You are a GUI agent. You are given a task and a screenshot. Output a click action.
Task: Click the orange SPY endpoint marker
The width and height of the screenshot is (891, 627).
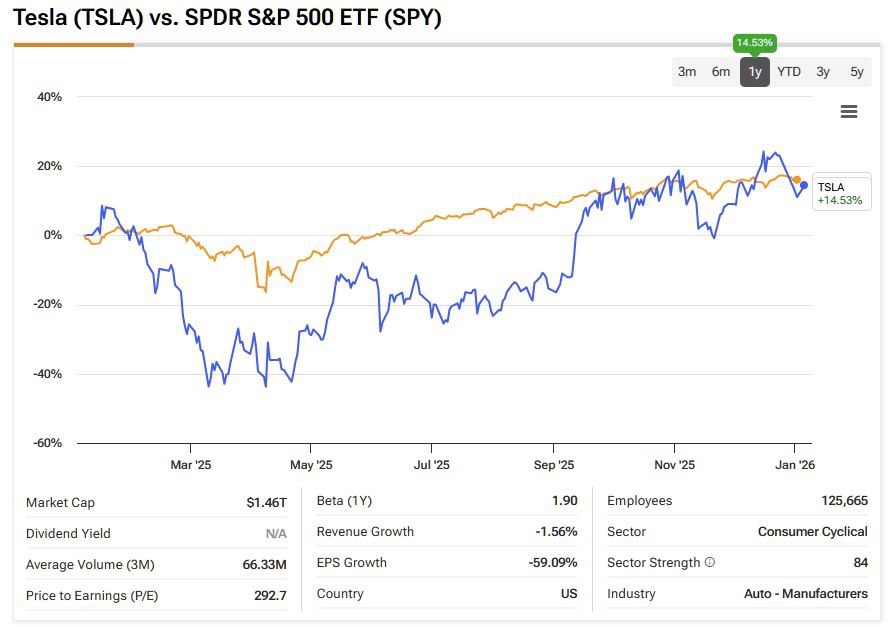[x=797, y=179]
